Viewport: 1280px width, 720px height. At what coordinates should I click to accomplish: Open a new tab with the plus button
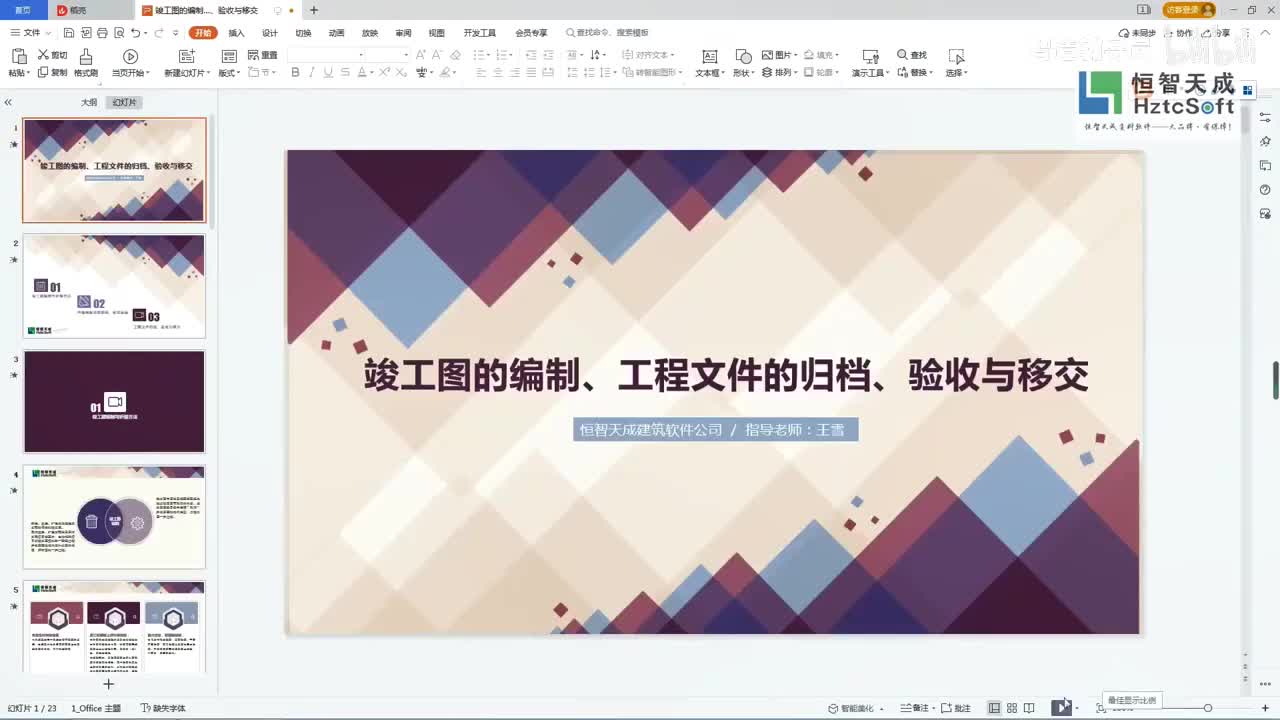pyautogui.click(x=314, y=10)
